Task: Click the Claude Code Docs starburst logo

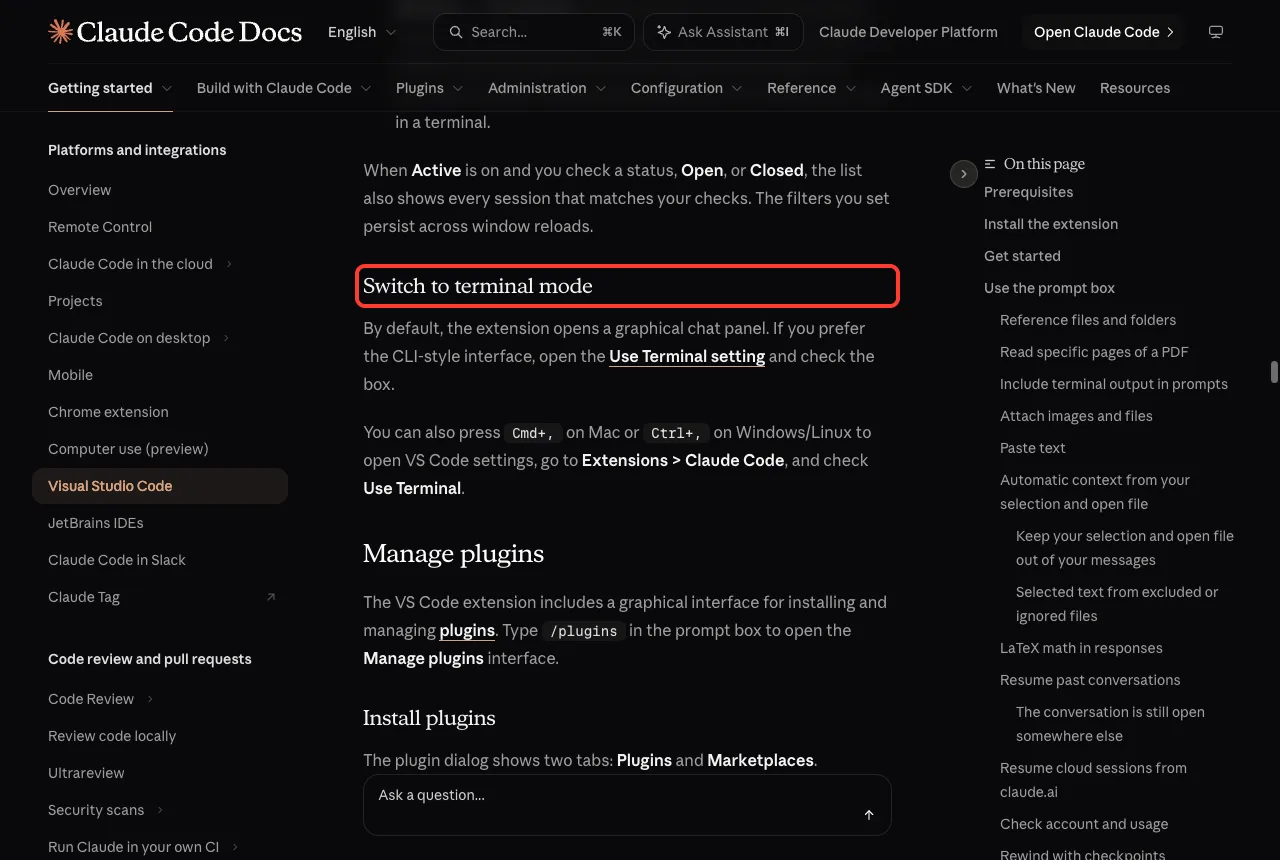Action: click(x=60, y=32)
